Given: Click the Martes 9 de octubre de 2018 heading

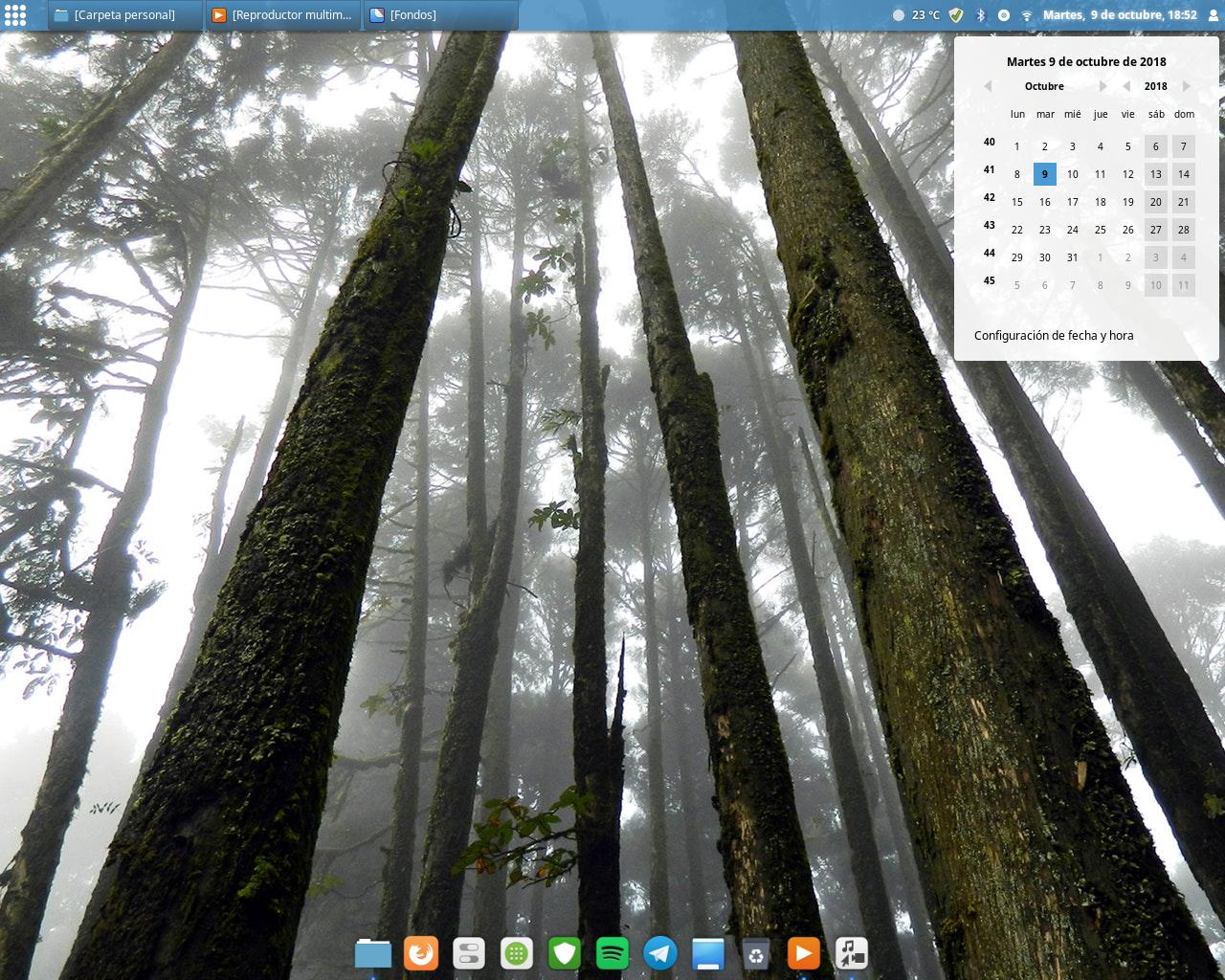Looking at the screenshot, I should click(x=1086, y=61).
